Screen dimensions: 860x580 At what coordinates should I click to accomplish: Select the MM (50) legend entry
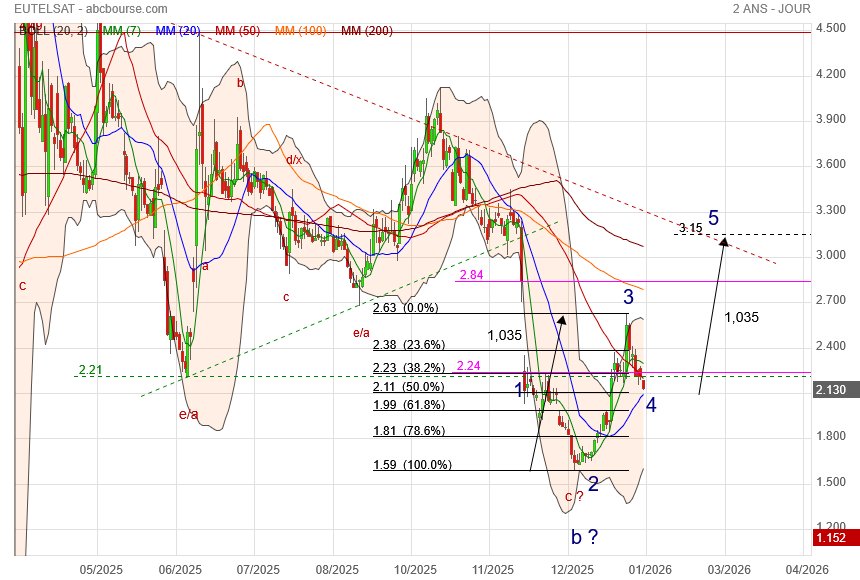point(237,31)
